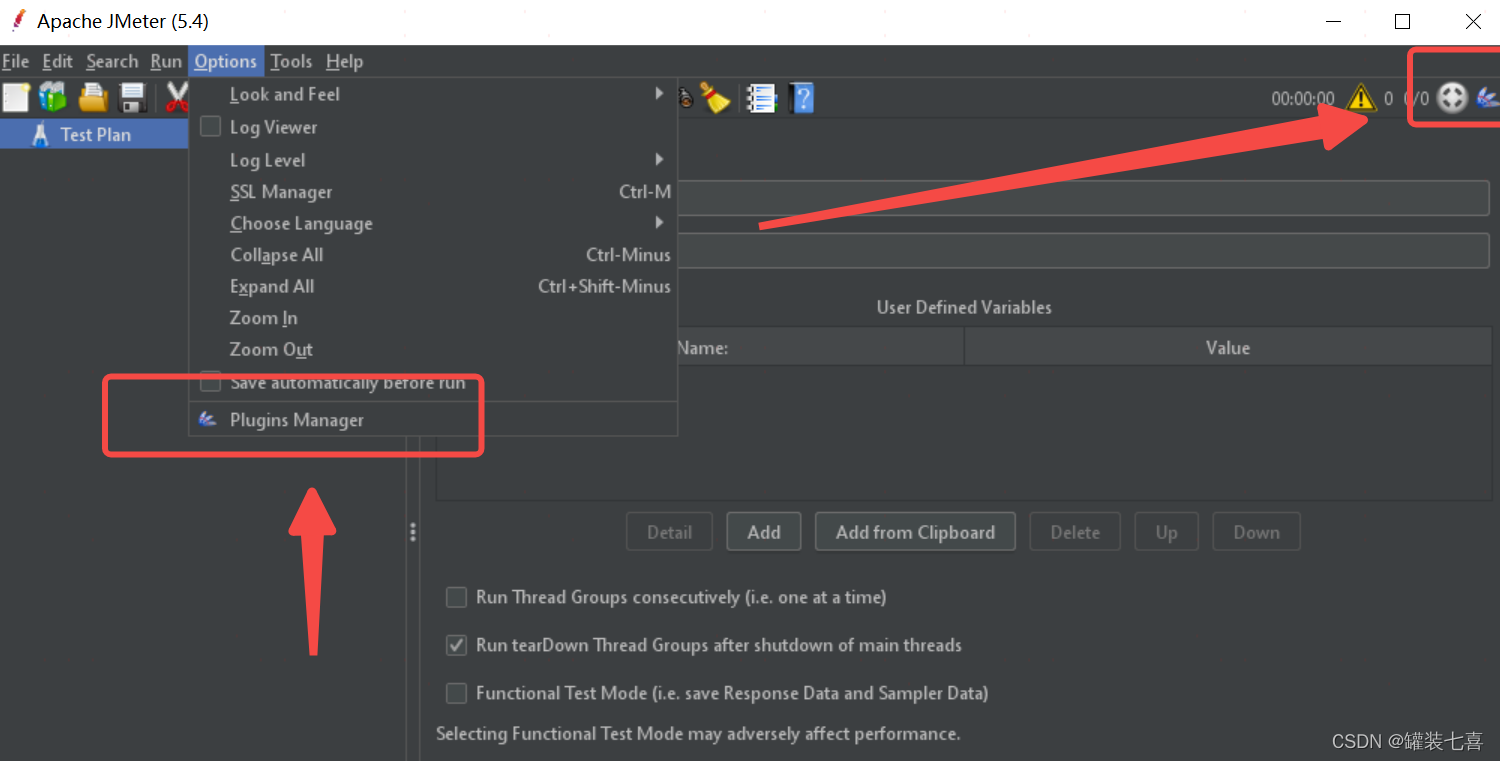The image size is (1500, 761).
Task: Open Plugins Manager from Options menu
Action: tap(433, 420)
